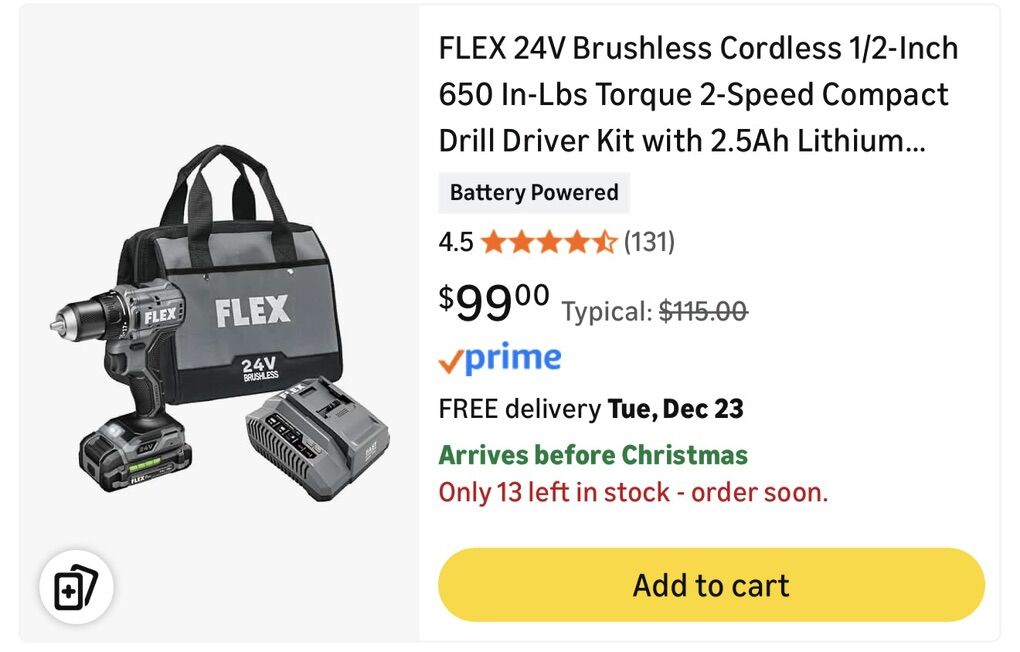Click the 4.5 rating number
This screenshot has height=652, width=1020.
(x=456, y=242)
